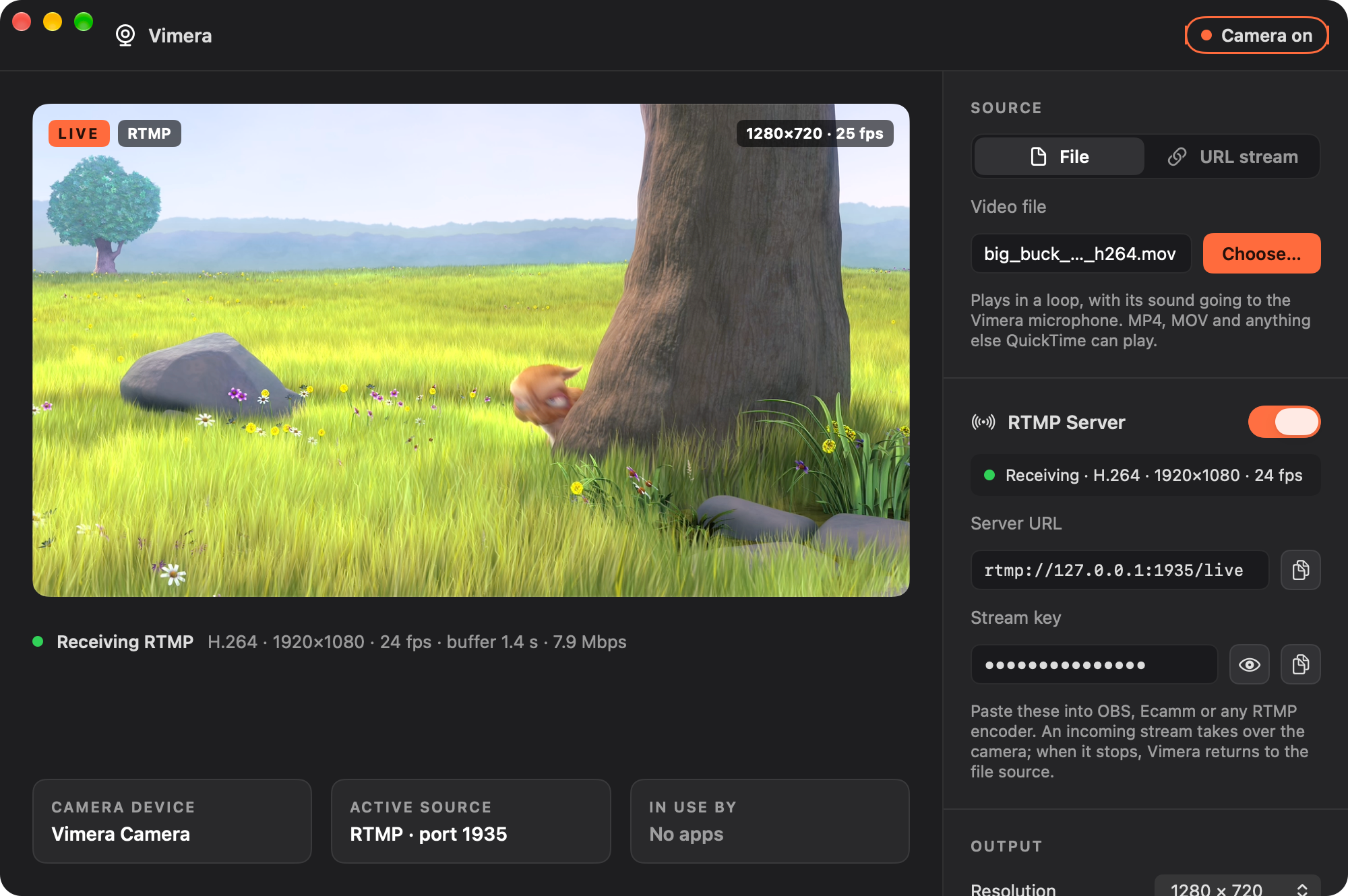Click the Receiving RTMP status text

[x=125, y=641]
